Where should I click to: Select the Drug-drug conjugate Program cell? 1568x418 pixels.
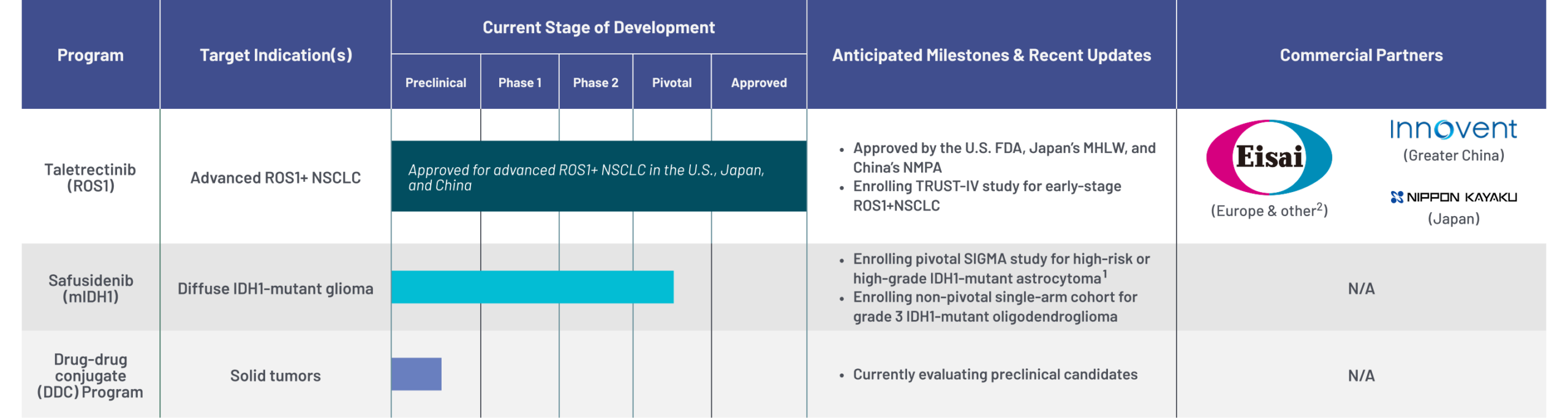tap(90, 375)
